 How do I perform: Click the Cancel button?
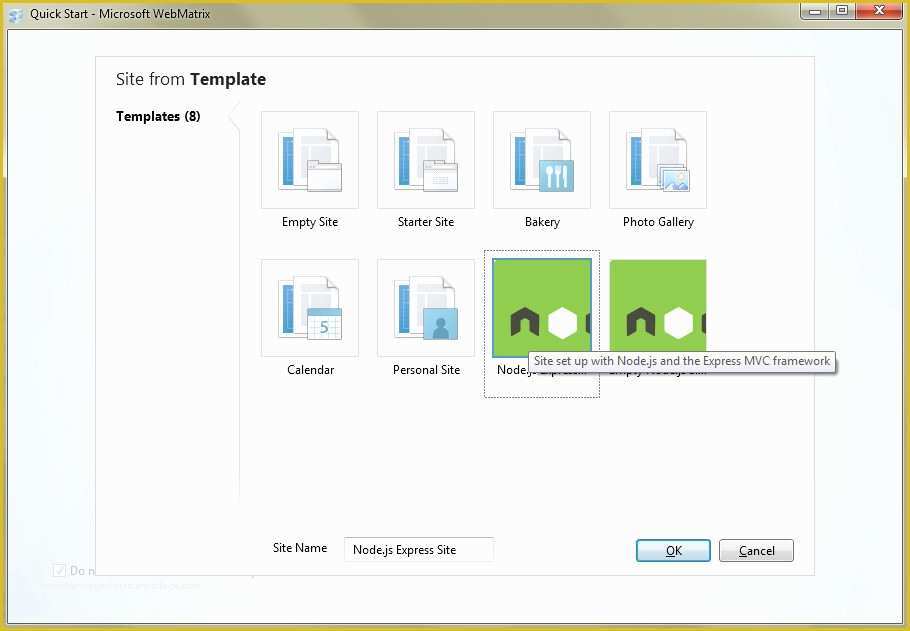[x=756, y=550]
